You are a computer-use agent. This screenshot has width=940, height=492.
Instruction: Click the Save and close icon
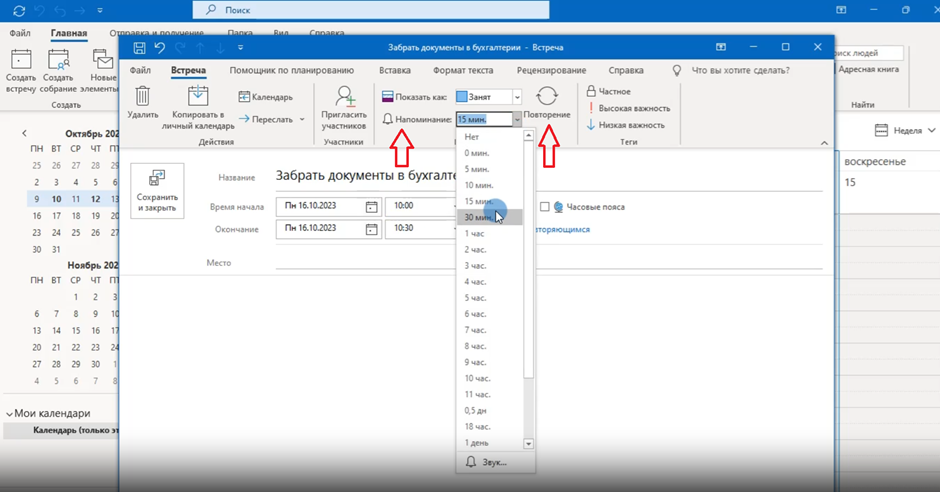(x=157, y=180)
